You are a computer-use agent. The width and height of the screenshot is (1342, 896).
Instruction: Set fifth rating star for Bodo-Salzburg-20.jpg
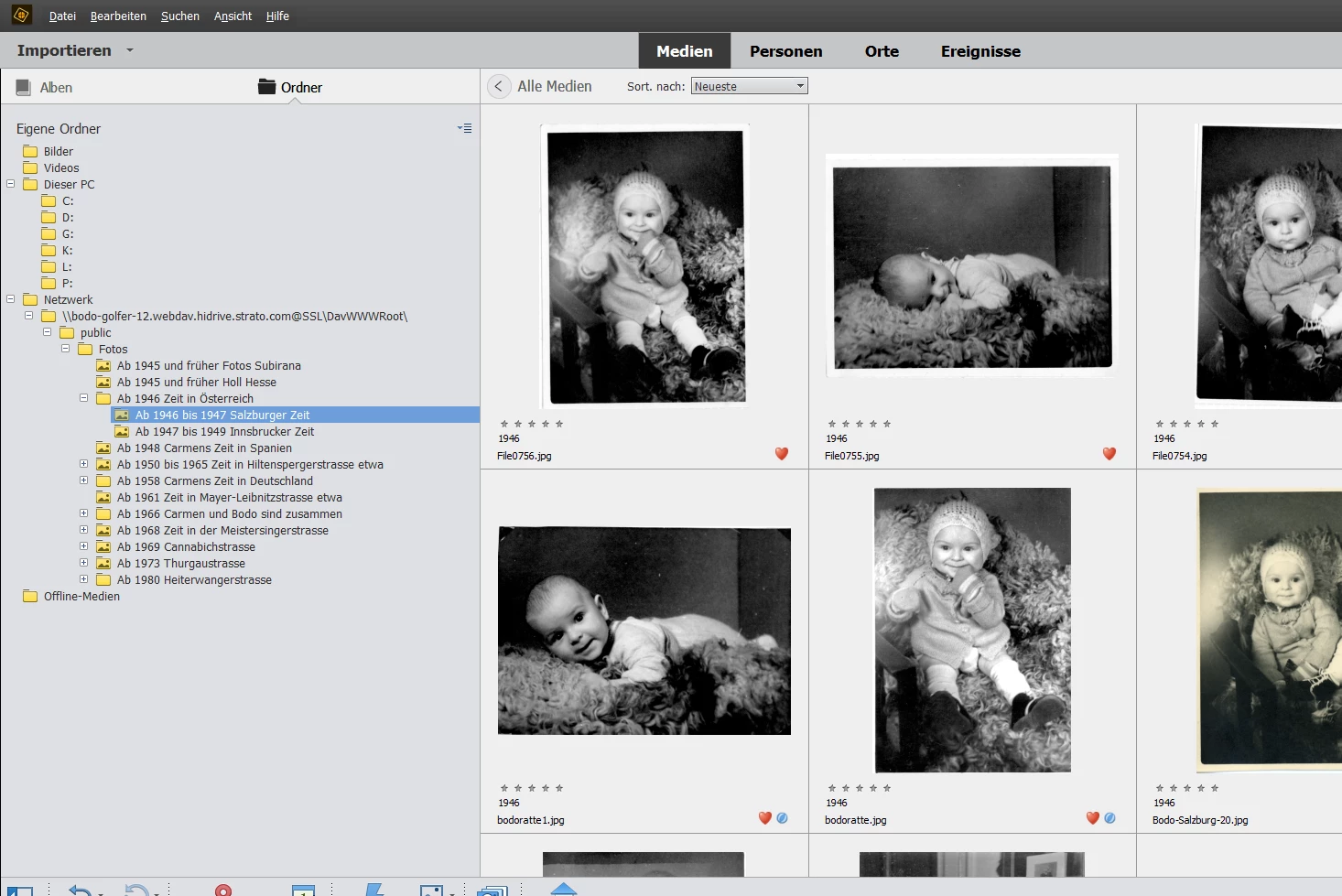[1215, 788]
